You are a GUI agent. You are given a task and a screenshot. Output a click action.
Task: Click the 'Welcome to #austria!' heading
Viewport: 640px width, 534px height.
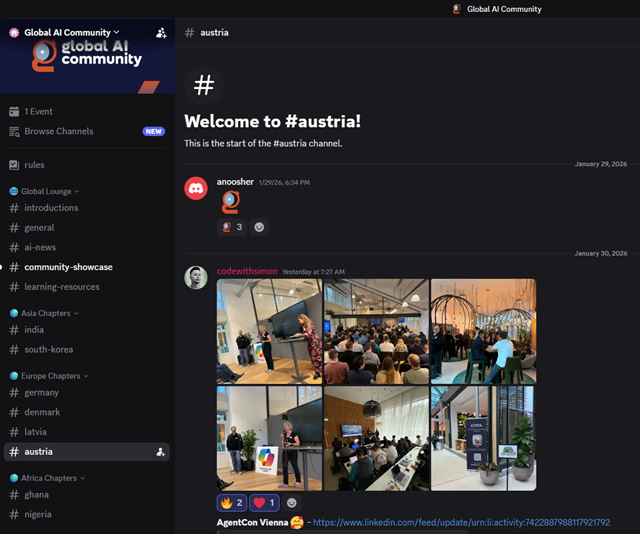[x=272, y=121]
